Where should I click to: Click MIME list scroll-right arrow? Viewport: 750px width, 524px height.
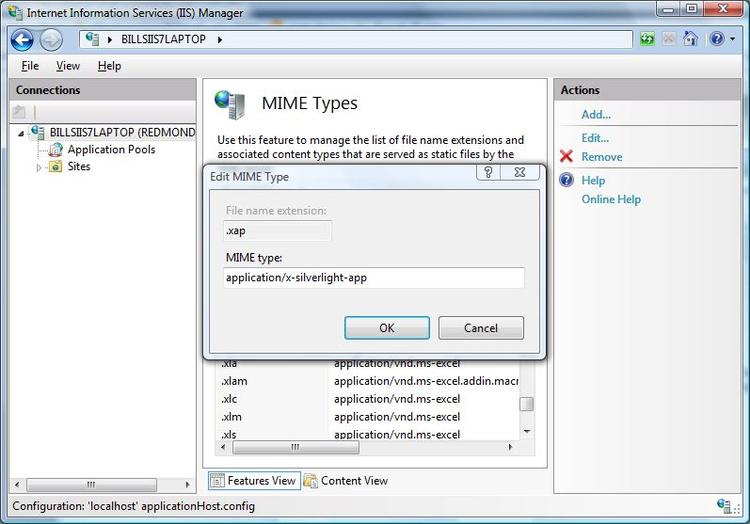point(510,447)
